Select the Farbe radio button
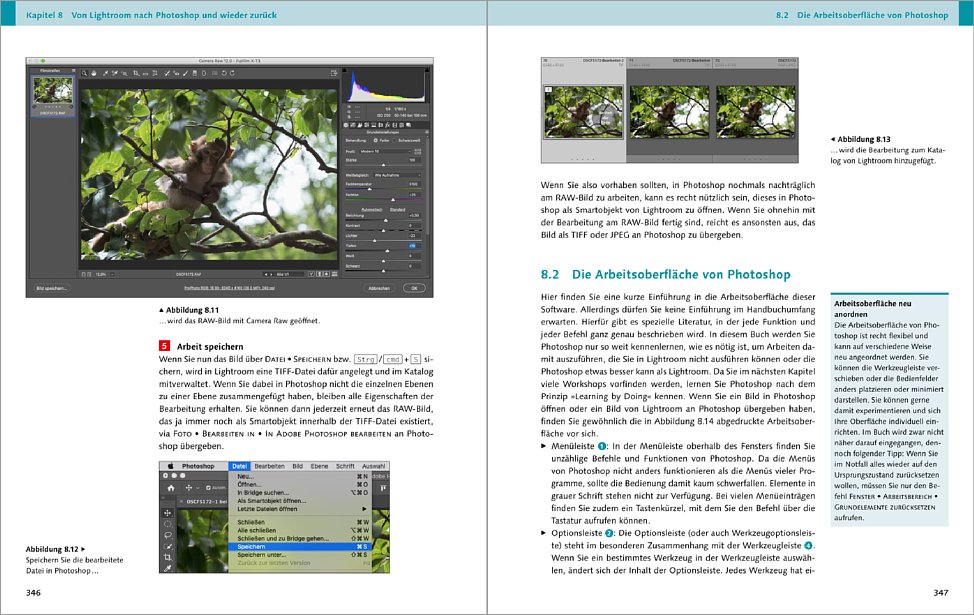The image size is (974, 615). coord(375,140)
